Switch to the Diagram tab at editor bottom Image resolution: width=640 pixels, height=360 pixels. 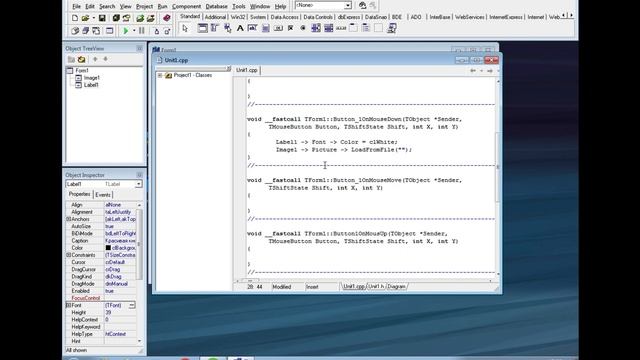tap(396, 287)
